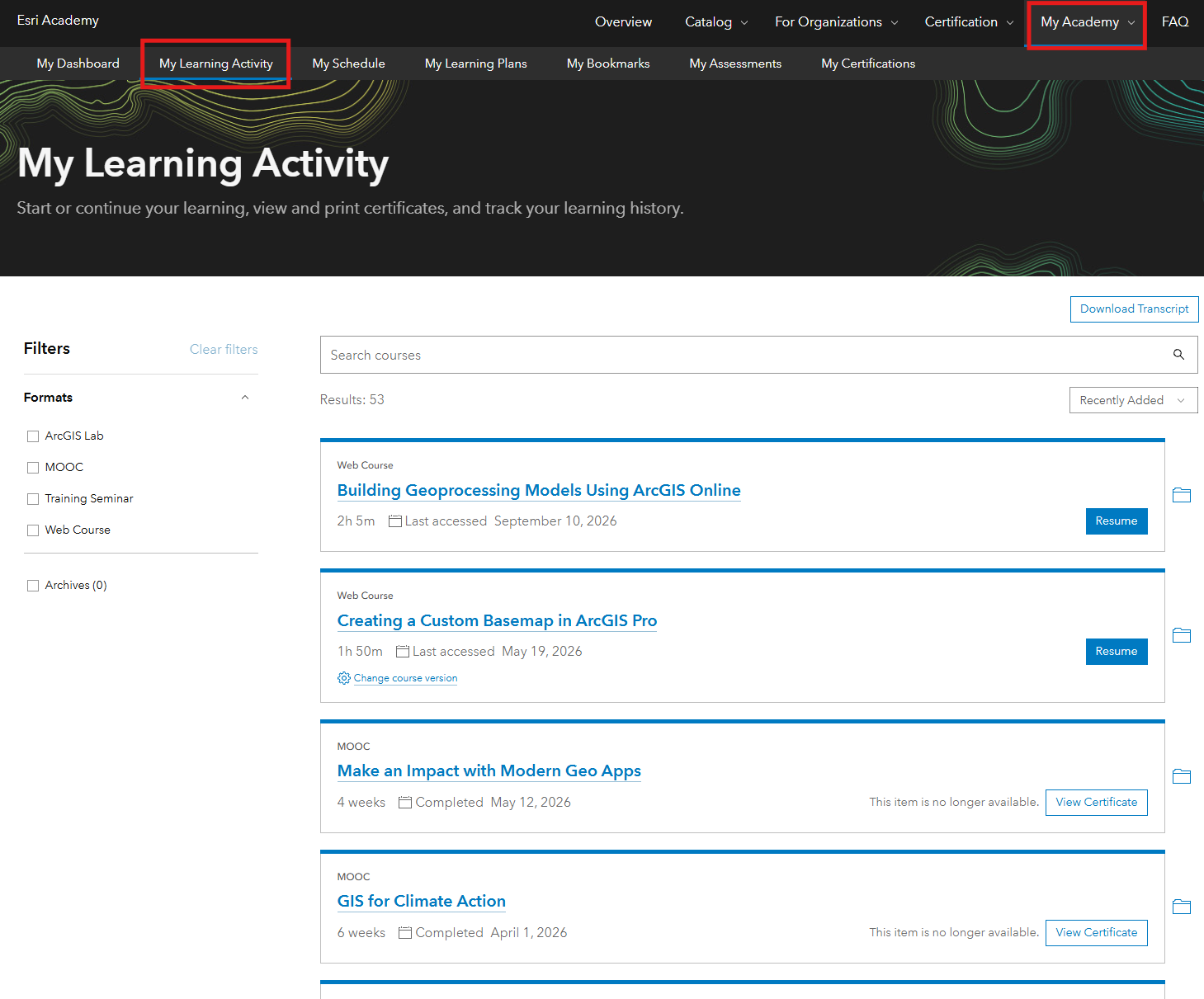This screenshot has width=1204, height=999.
Task: Check the ArcGIS Lab format filter
Action: 33,436
